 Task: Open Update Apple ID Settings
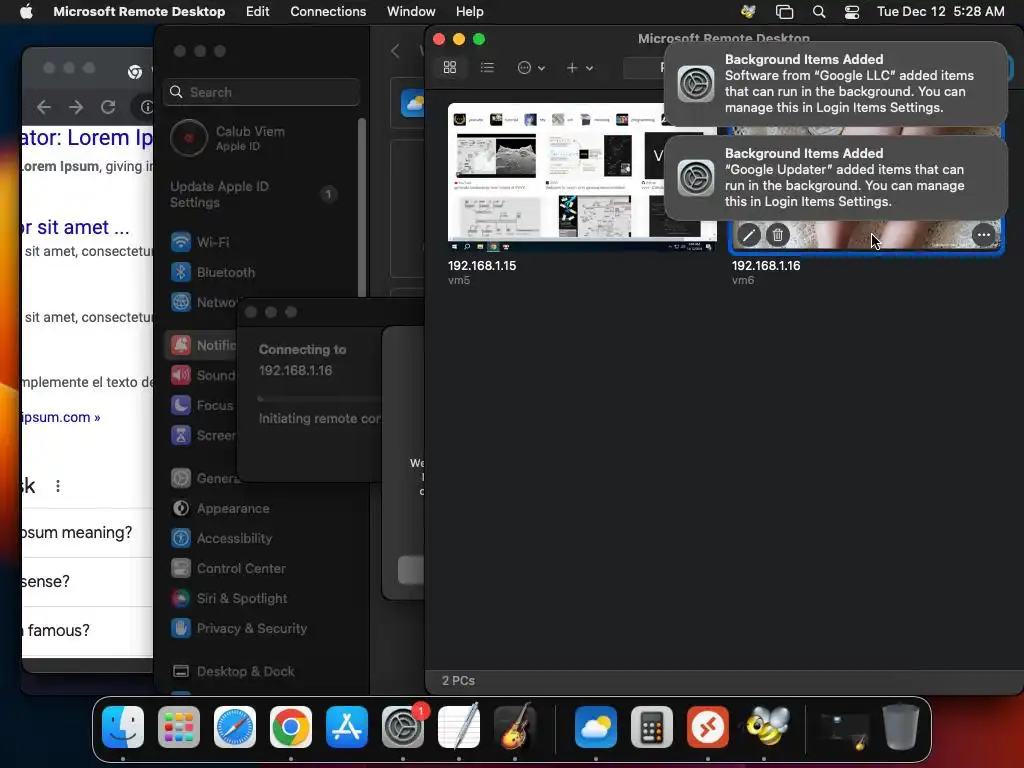[255, 194]
